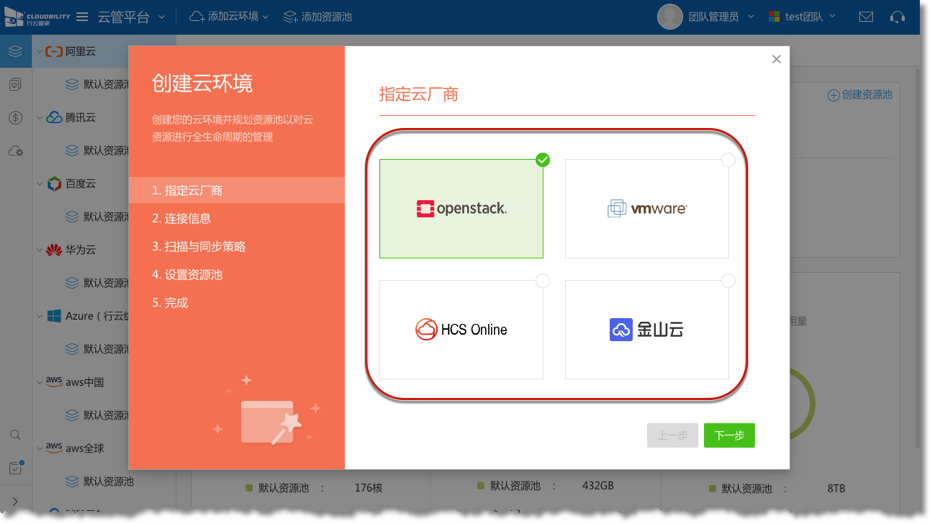Viewport: 930px width, 524px height.
Task: Click the headset support icon
Action: [x=897, y=17]
